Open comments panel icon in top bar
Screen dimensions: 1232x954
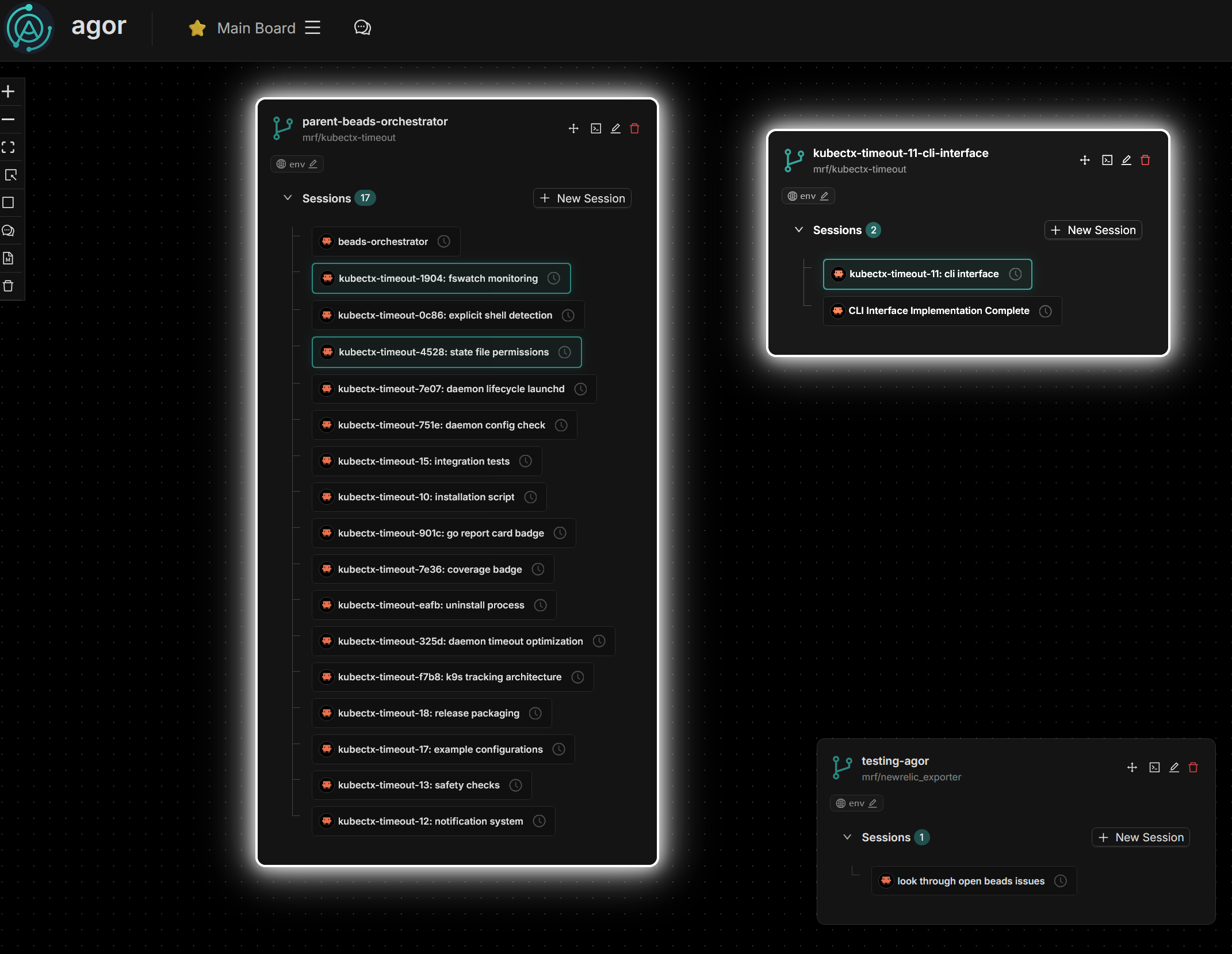[362, 28]
